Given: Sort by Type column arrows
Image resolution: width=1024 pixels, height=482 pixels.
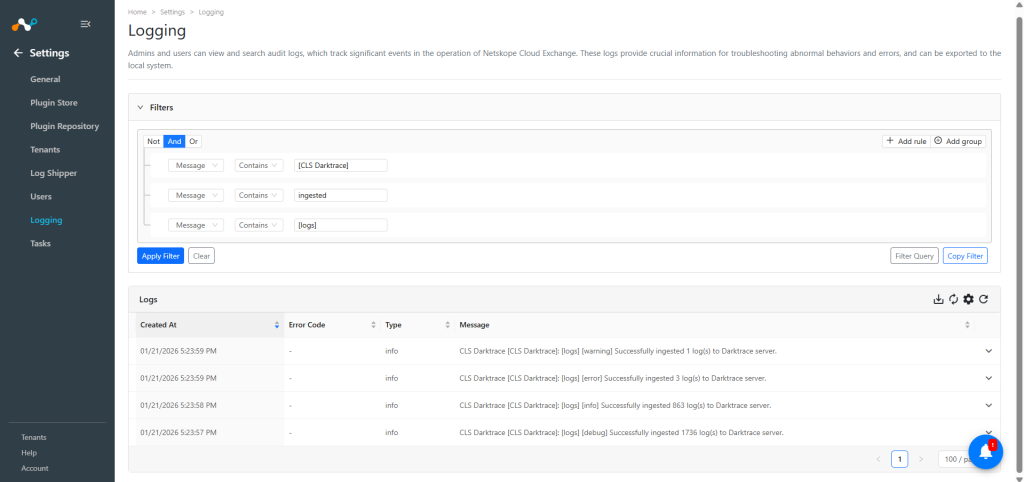Looking at the screenshot, I should 447,325.
